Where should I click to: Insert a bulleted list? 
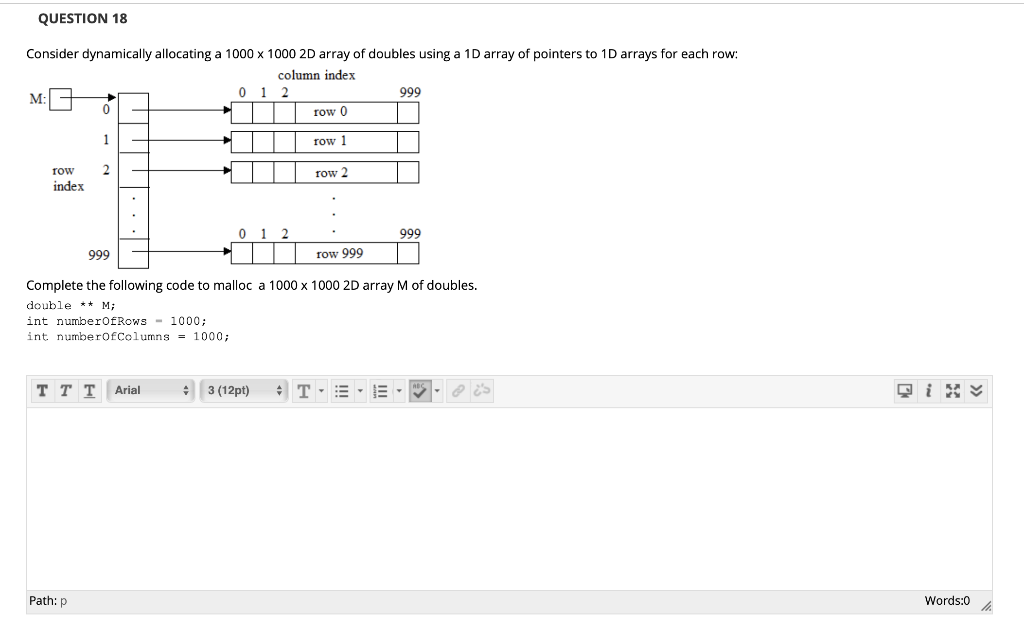(x=340, y=390)
